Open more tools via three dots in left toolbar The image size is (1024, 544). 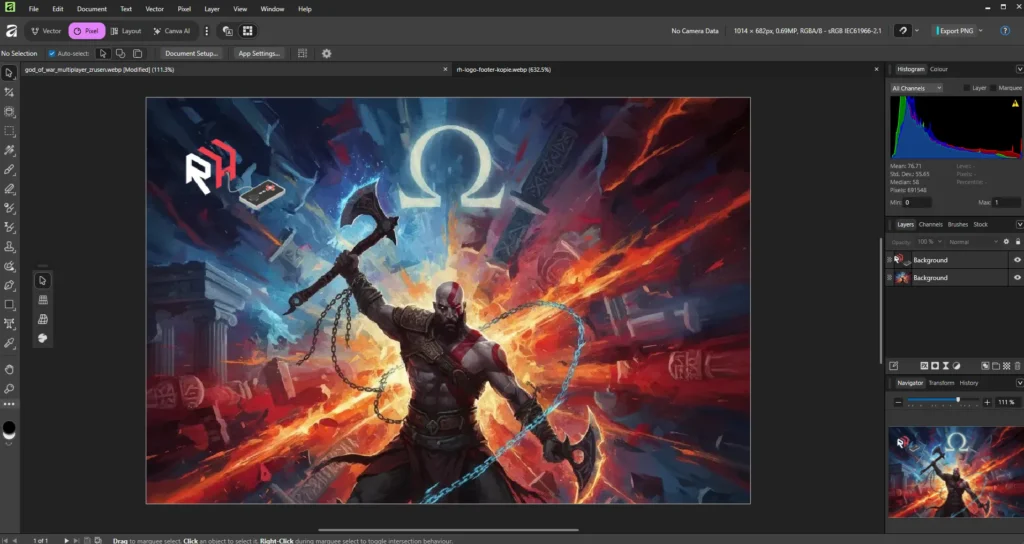[9, 404]
